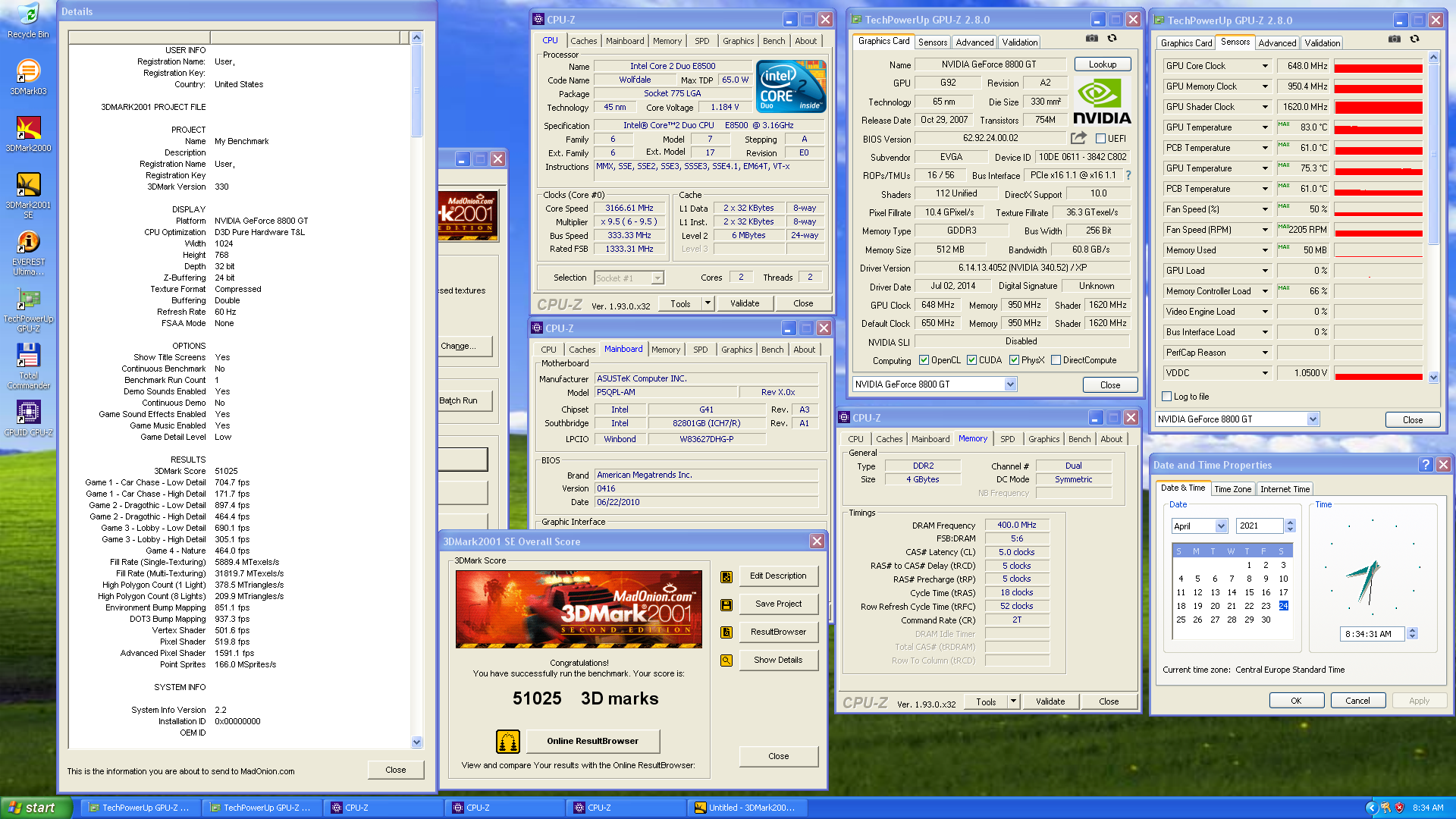The width and height of the screenshot is (1456, 819).
Task: Open the CPUID CPU-Z desktop icon
Action: [x=28, y=418]
